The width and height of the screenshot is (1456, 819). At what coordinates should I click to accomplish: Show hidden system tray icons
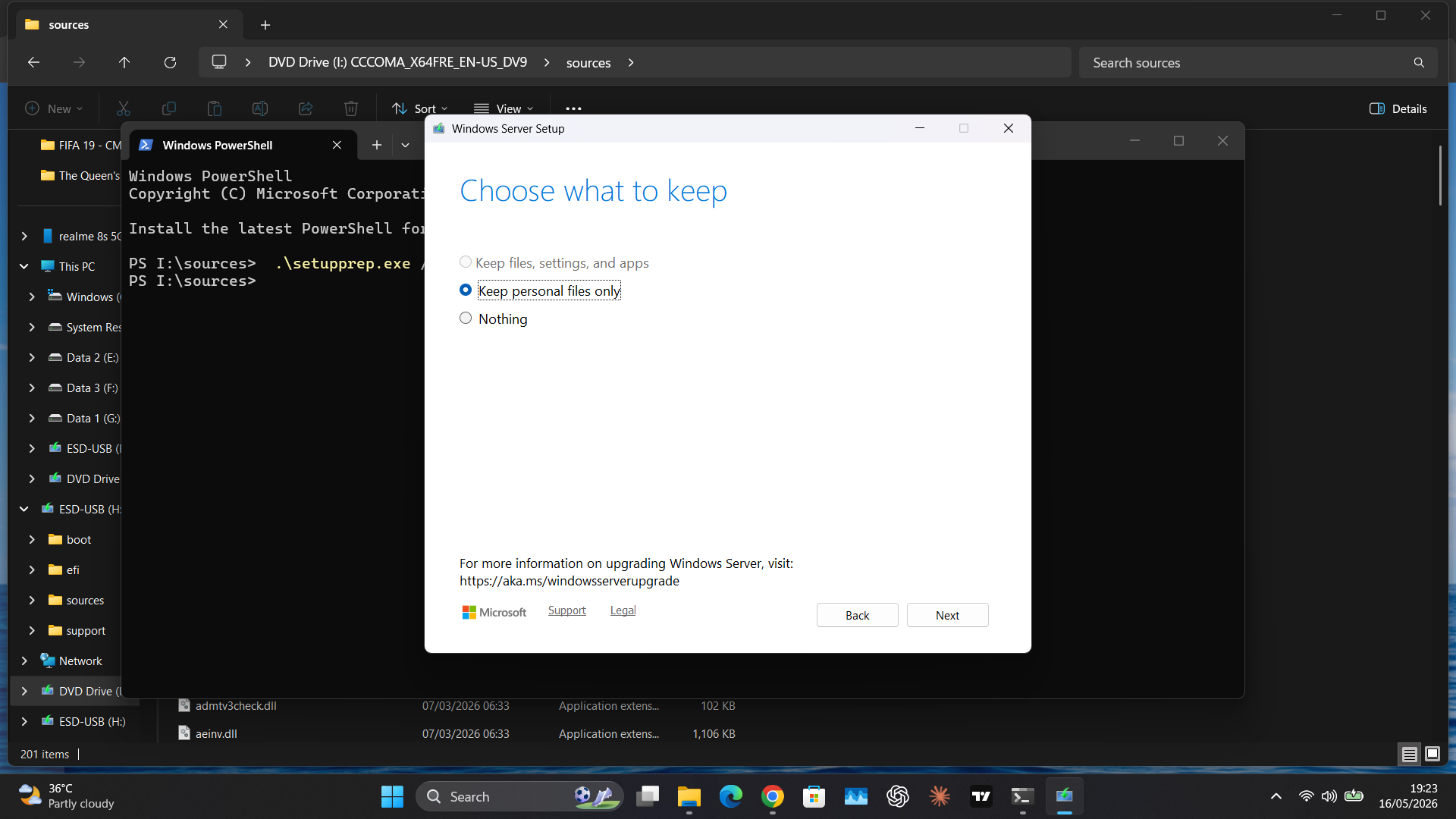coord(1276,796)
